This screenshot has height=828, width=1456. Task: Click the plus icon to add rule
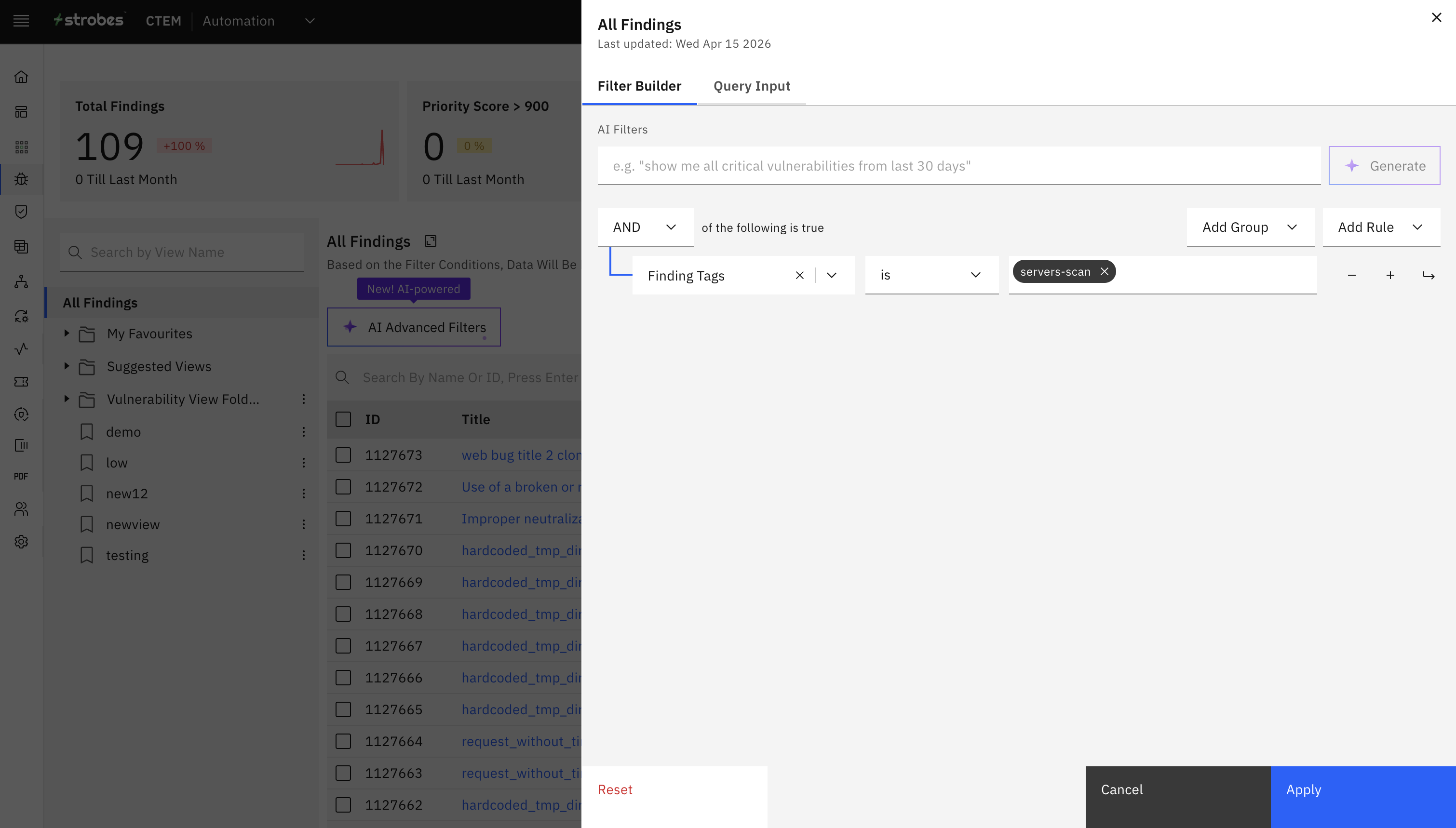pyautogui.click(x=1390, y=275)
